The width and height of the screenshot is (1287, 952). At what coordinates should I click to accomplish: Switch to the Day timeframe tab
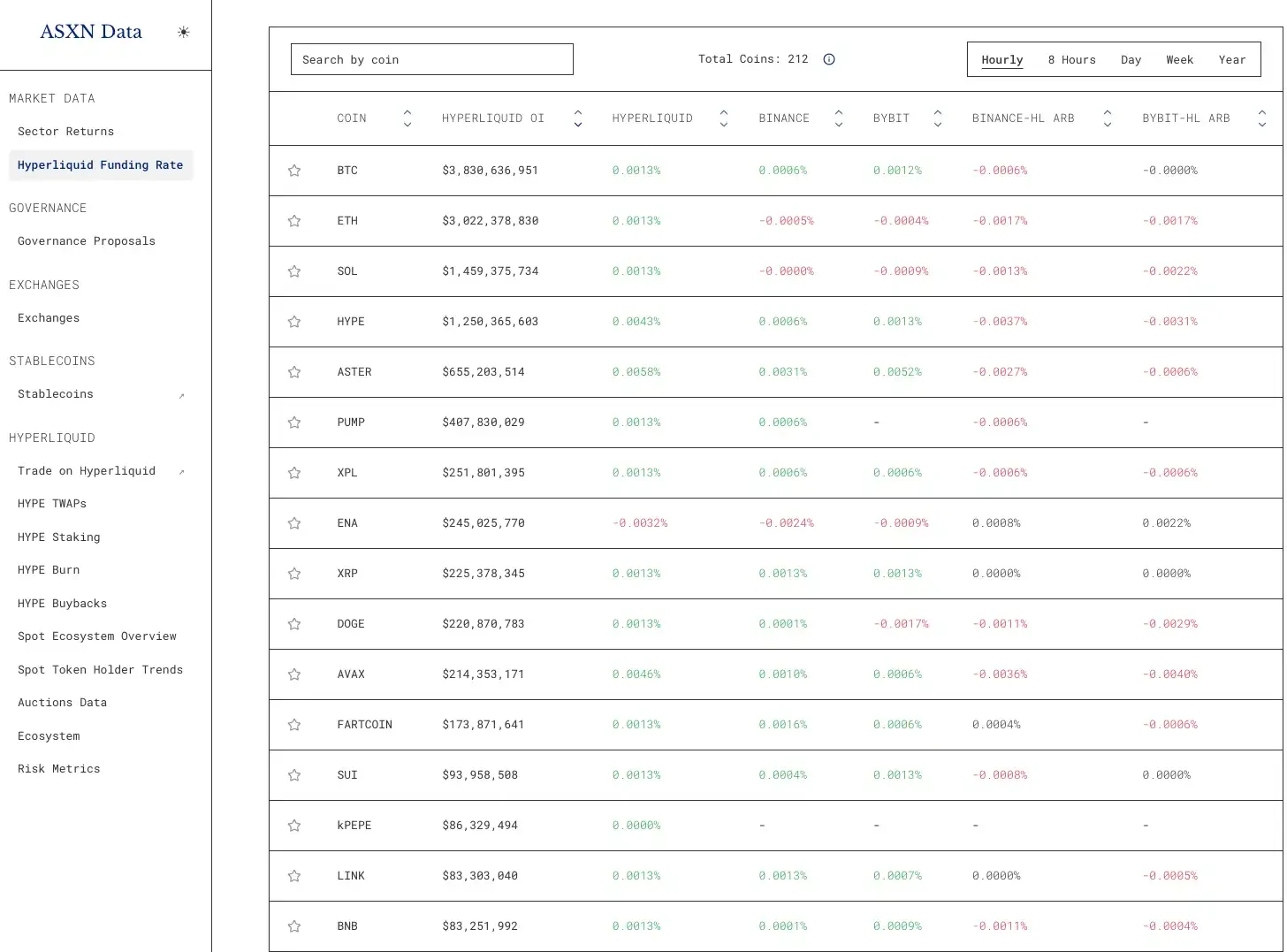pyautogui.click(x=1131, y=59)
